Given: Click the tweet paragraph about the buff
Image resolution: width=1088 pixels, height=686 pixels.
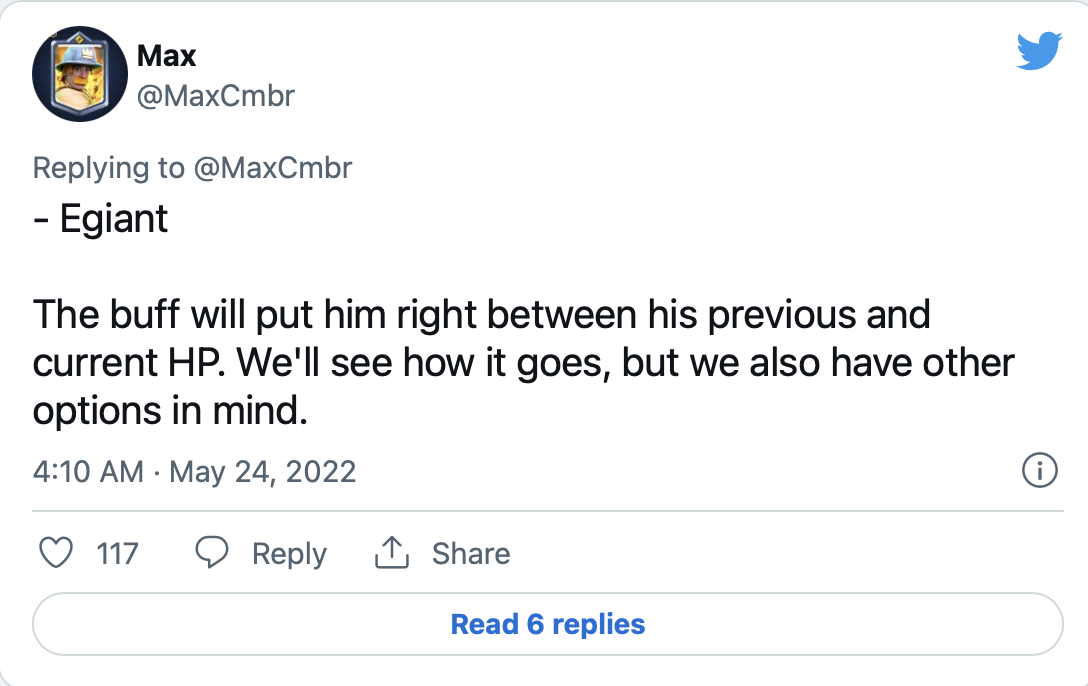Looking at the screenshot, I should tap(523, 362).
